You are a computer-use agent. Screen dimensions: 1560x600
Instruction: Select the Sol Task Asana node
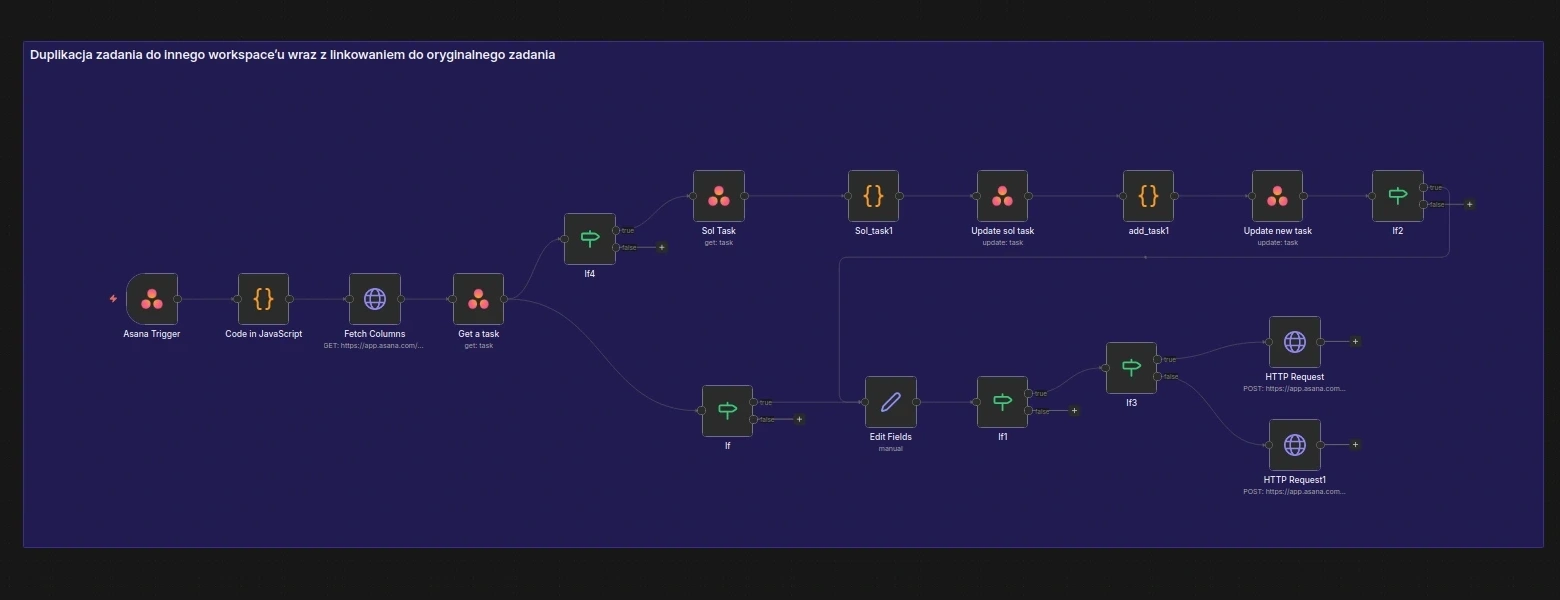[x=719, y=195]
